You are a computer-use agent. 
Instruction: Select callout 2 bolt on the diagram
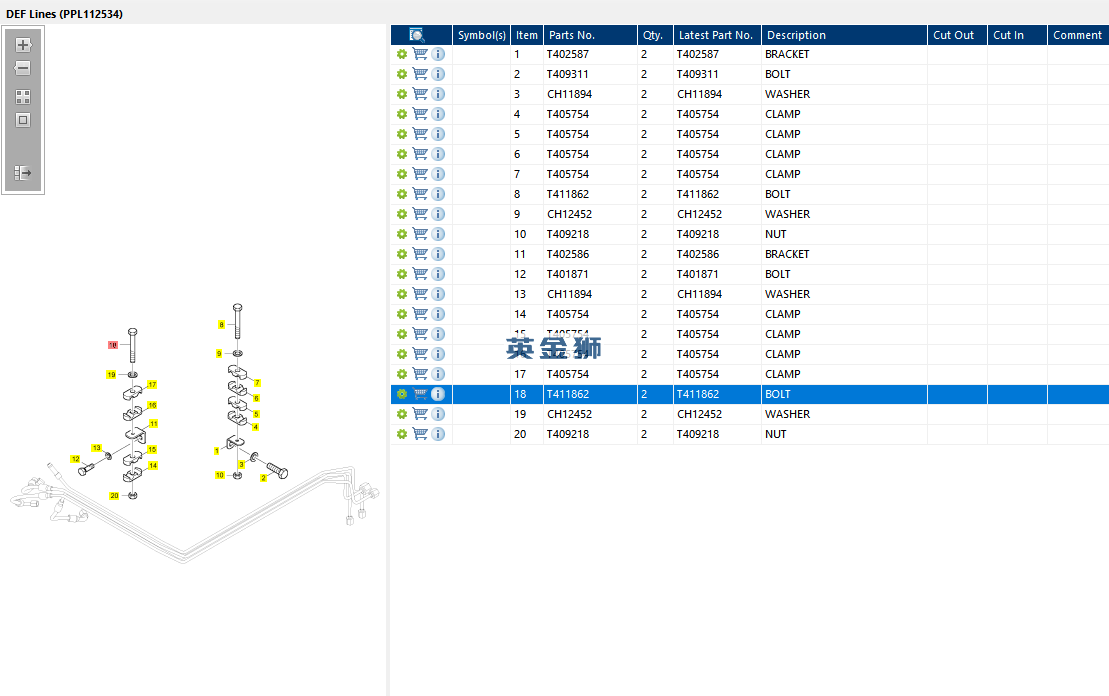[x=263, y=478]
